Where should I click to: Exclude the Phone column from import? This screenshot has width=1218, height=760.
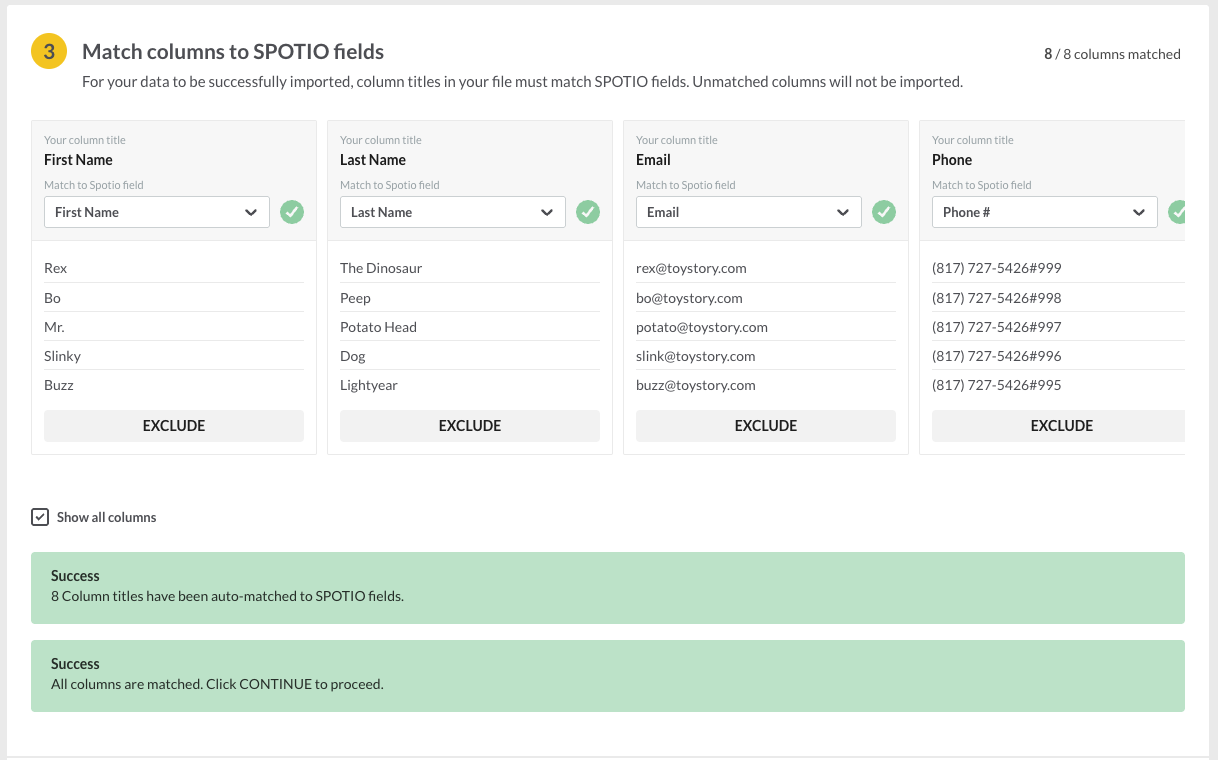(x=1060, y=426)
